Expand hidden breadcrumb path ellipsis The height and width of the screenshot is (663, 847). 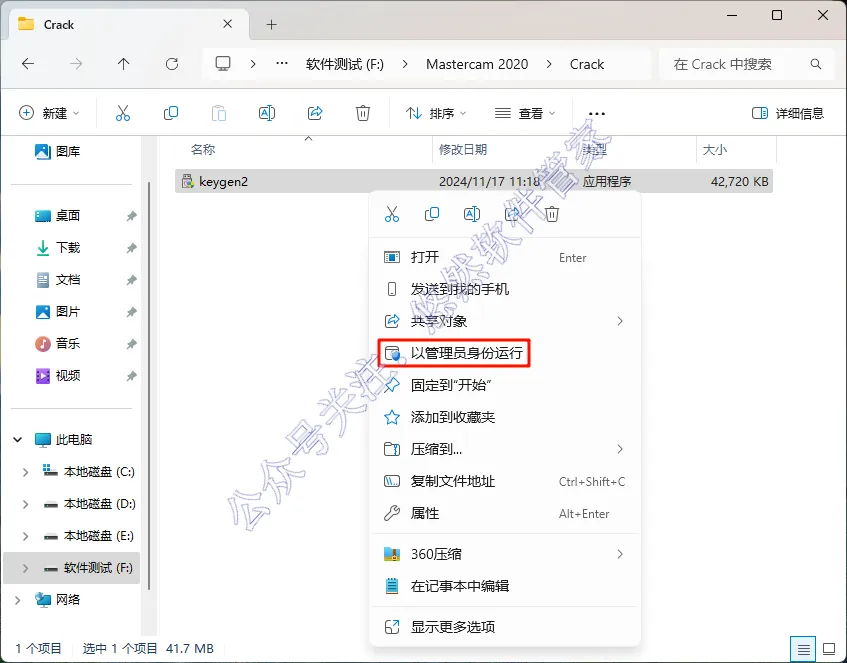281,64
